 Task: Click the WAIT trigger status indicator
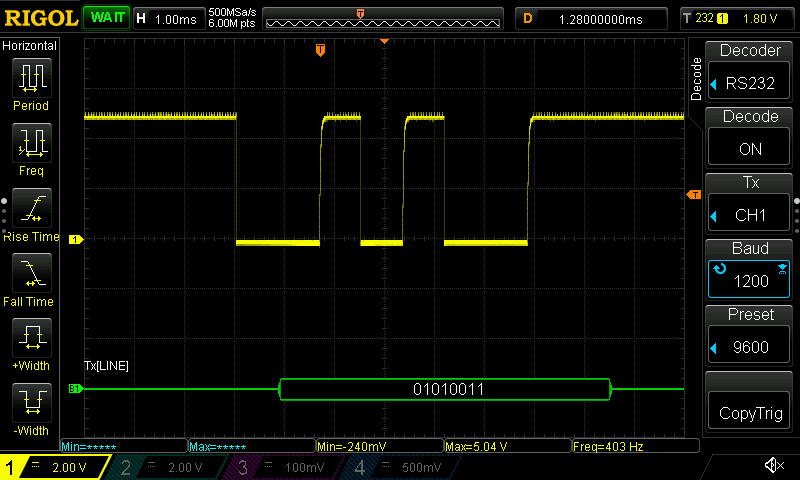pos(107,18)
